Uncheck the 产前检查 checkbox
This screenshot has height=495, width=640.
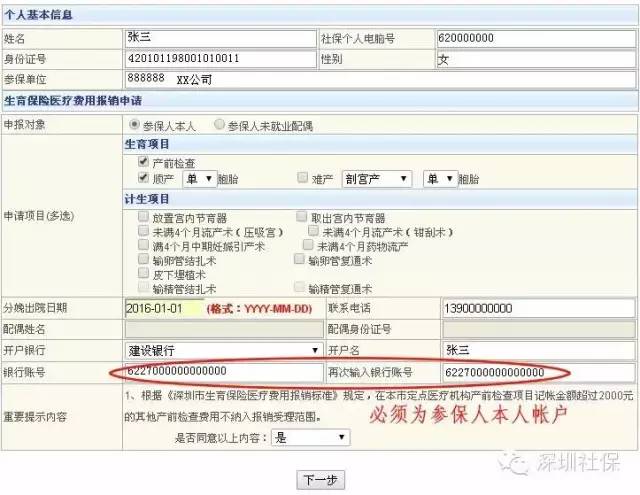pyautogui.click(x=144, y=161)
